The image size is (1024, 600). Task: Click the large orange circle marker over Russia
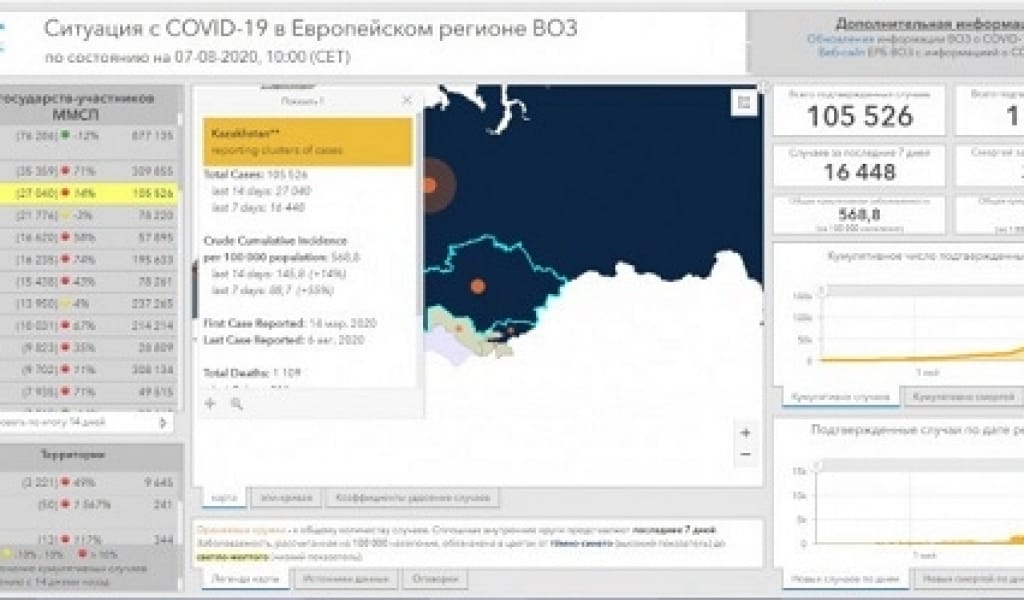pyautogui.click(x=432, y=185)
